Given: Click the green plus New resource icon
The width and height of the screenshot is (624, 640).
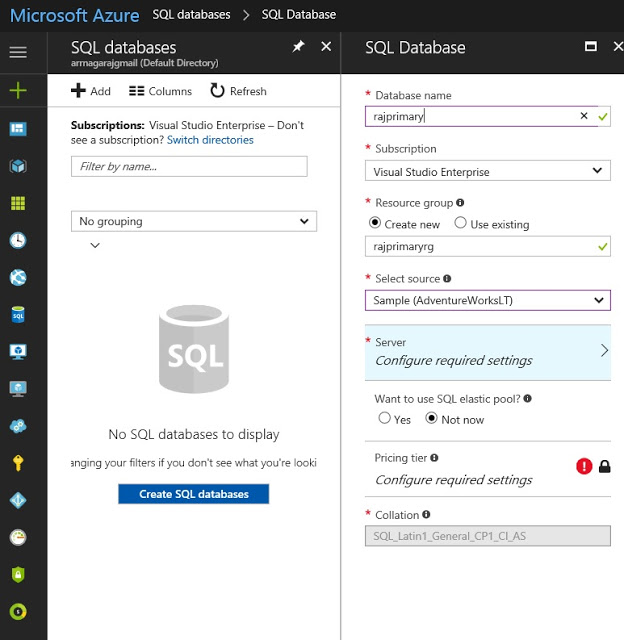Looking at the screenshot, I should point(18,91).
